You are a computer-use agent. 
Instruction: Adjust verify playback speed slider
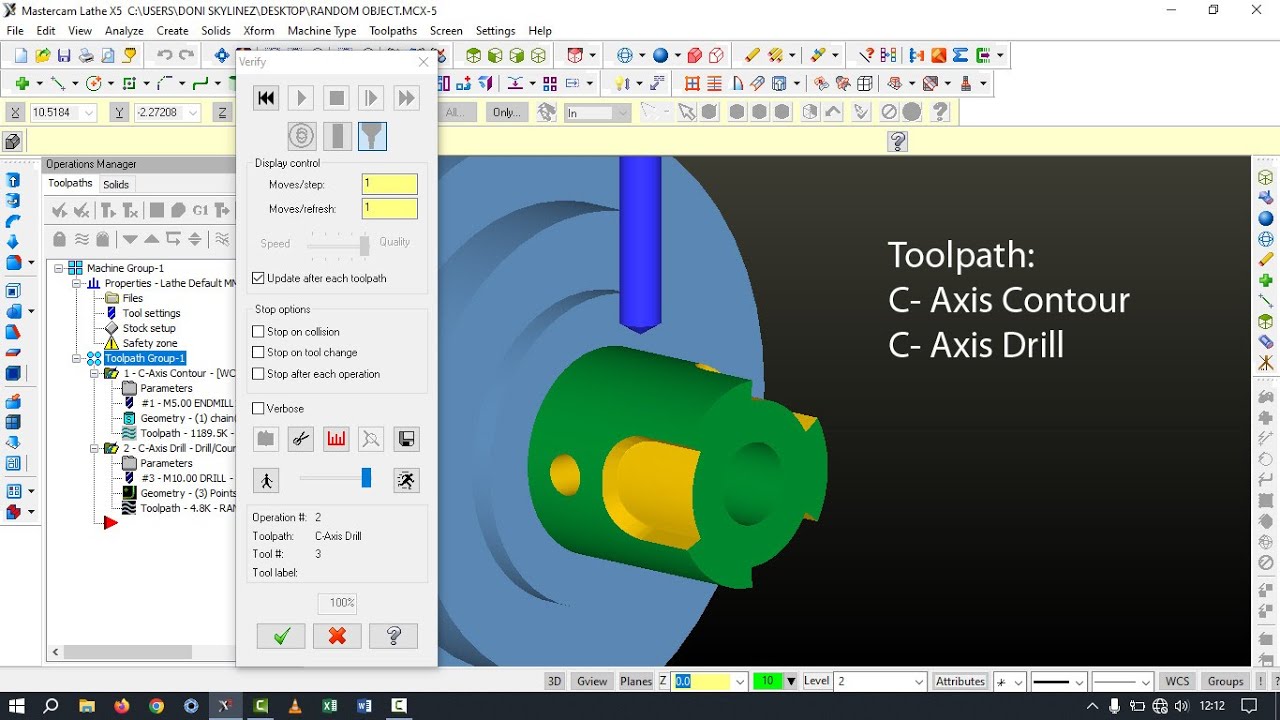click(x=366, y=479)
